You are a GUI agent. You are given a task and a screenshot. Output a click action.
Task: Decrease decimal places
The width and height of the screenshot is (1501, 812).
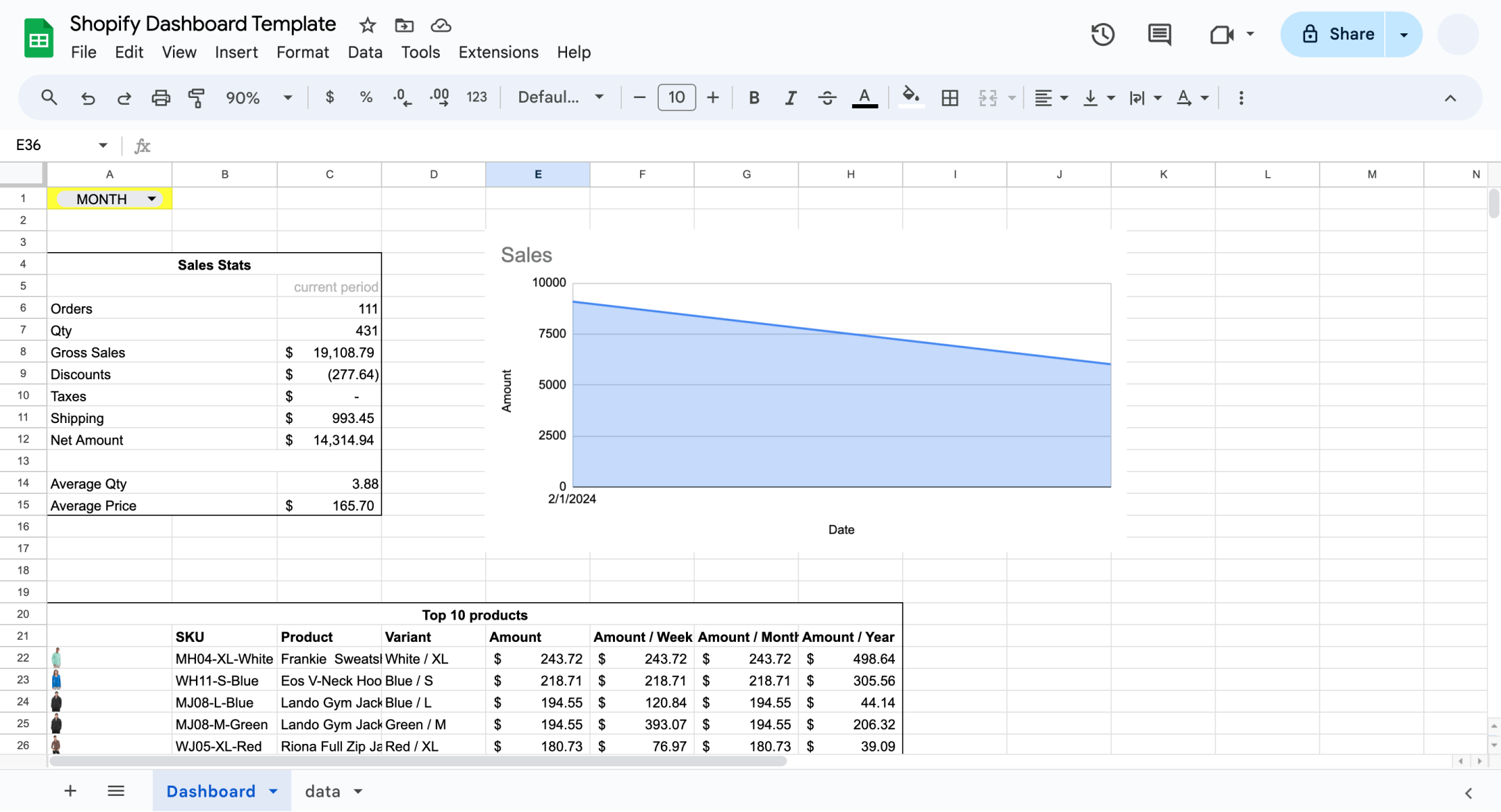click(402, 97)
